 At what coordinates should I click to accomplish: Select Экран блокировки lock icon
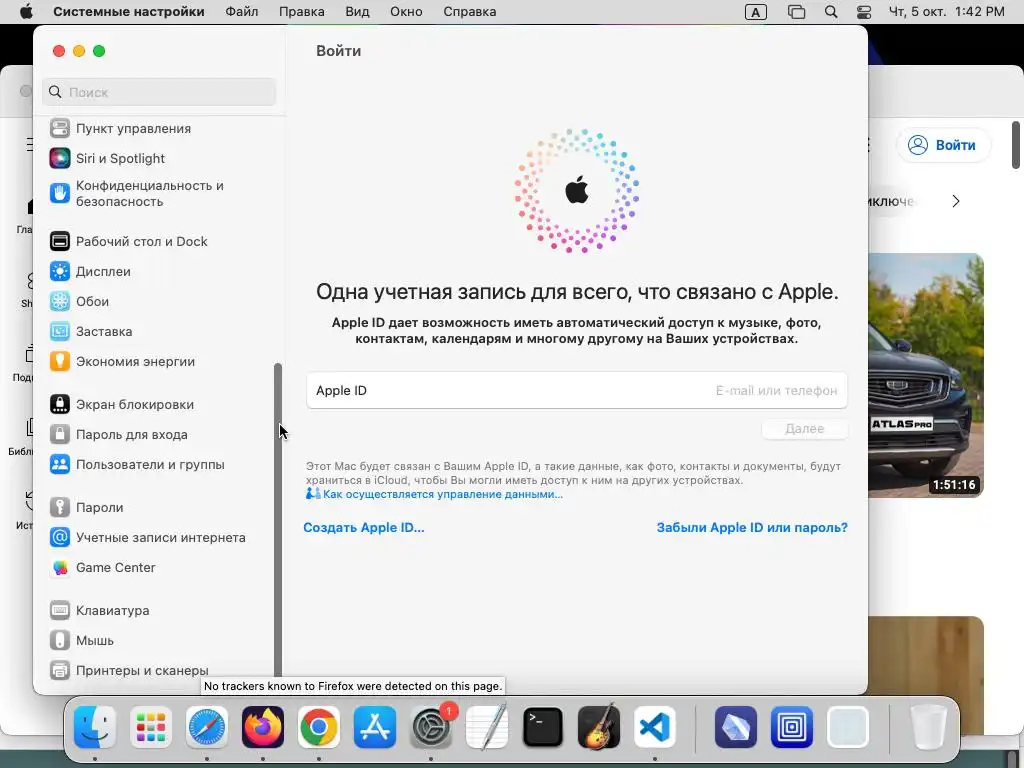pyautogui.click(x=59, y=404)
